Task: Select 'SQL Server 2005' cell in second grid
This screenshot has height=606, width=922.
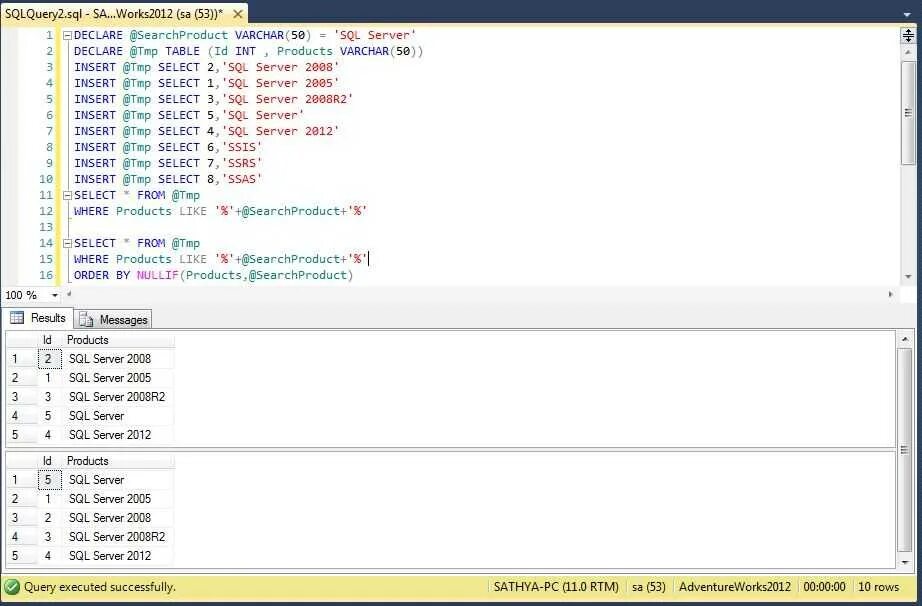Action: (118, 499)
